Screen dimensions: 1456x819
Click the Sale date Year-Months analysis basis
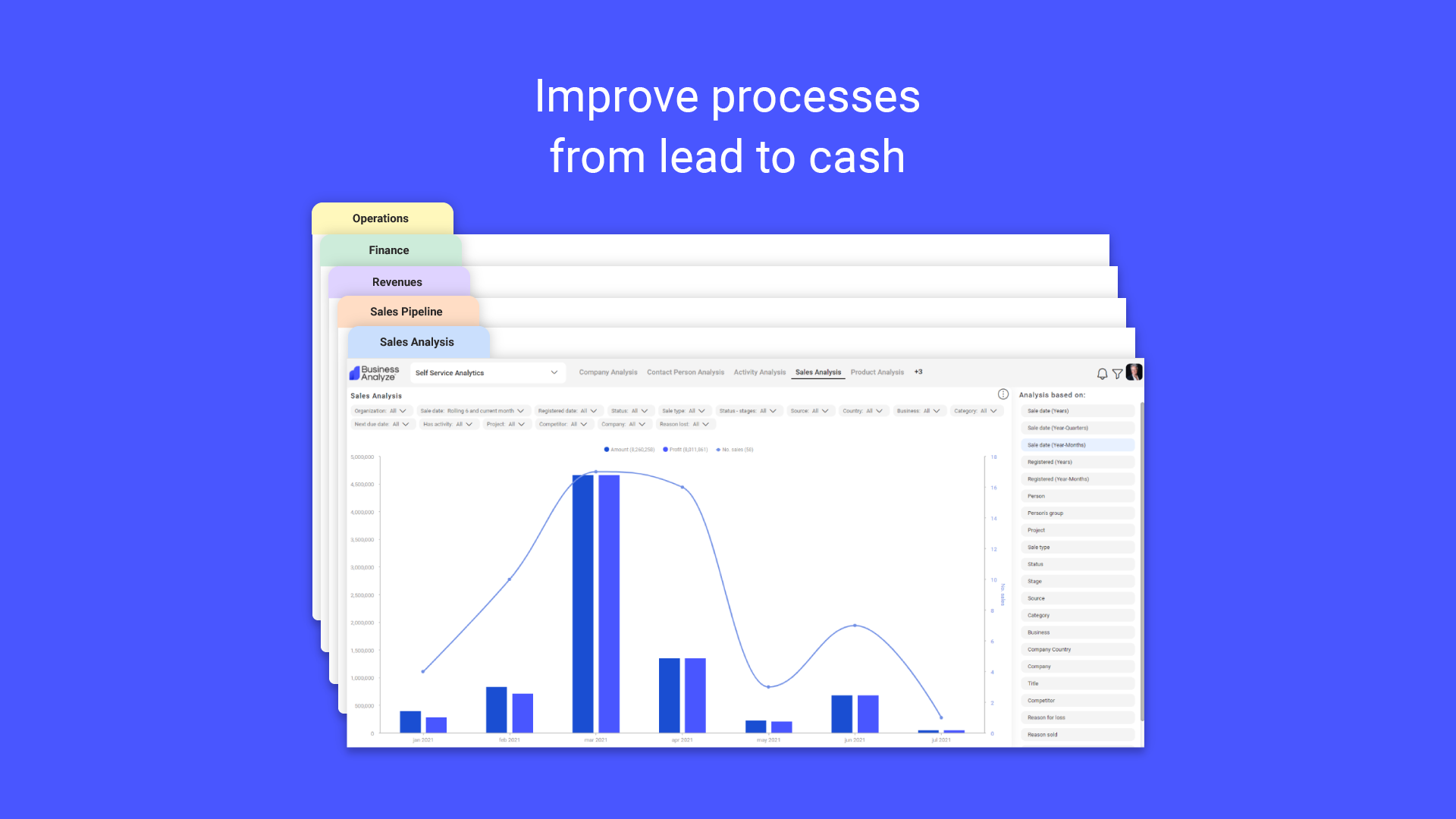click(x=1075, y=445)
